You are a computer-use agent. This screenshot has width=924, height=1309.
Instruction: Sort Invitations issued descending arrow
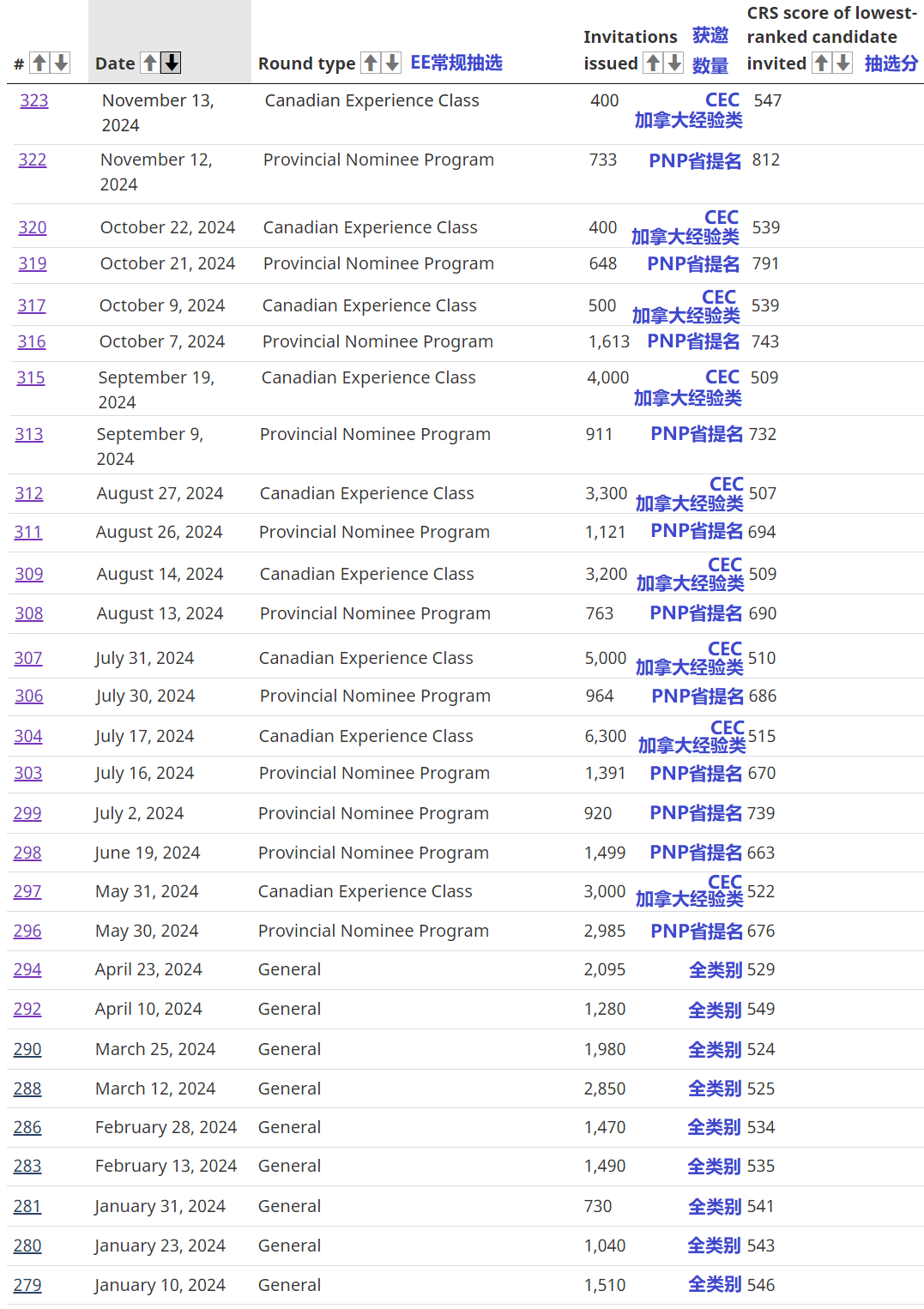[x=674, y=63]
